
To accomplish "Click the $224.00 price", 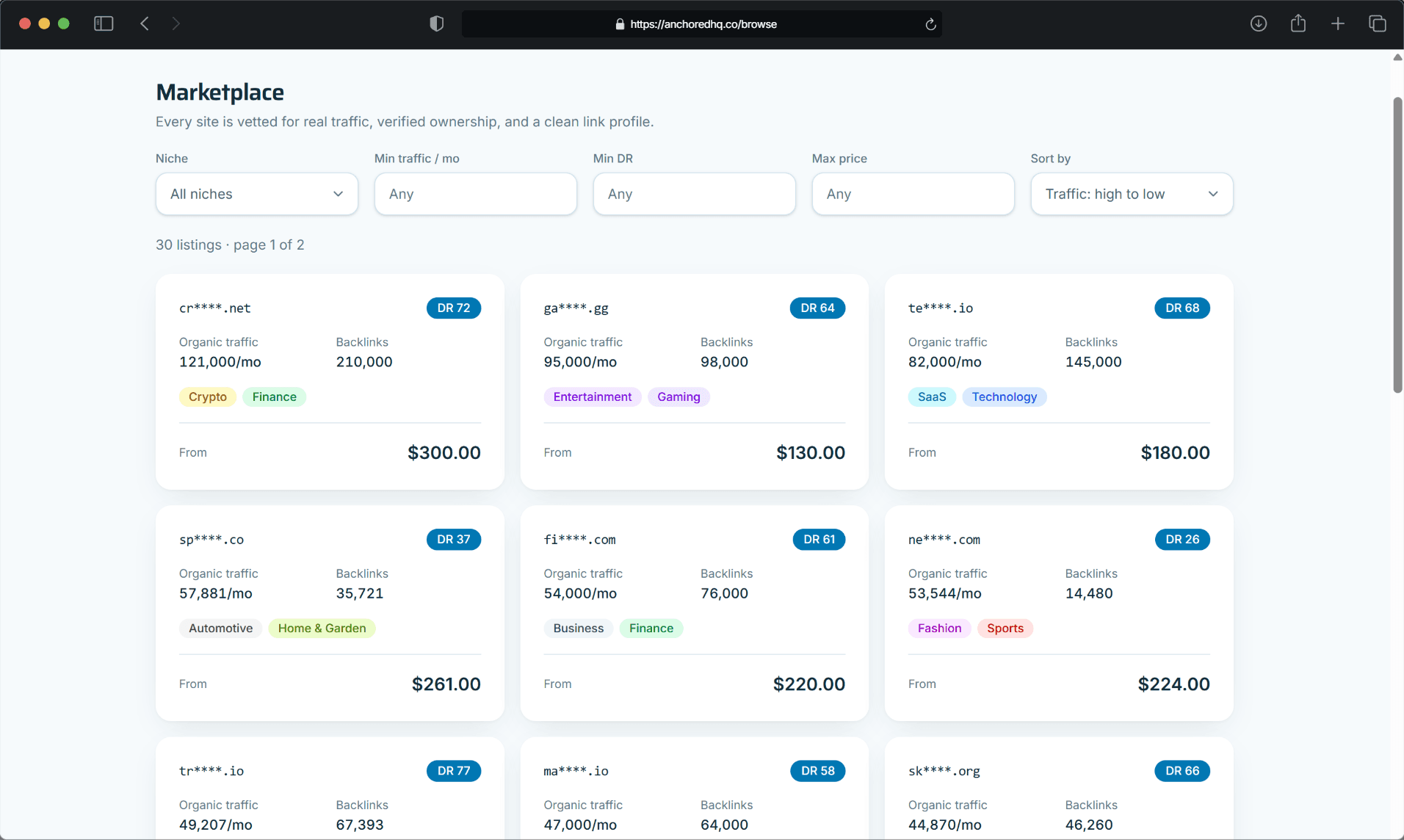I will tap(1174, 684).
